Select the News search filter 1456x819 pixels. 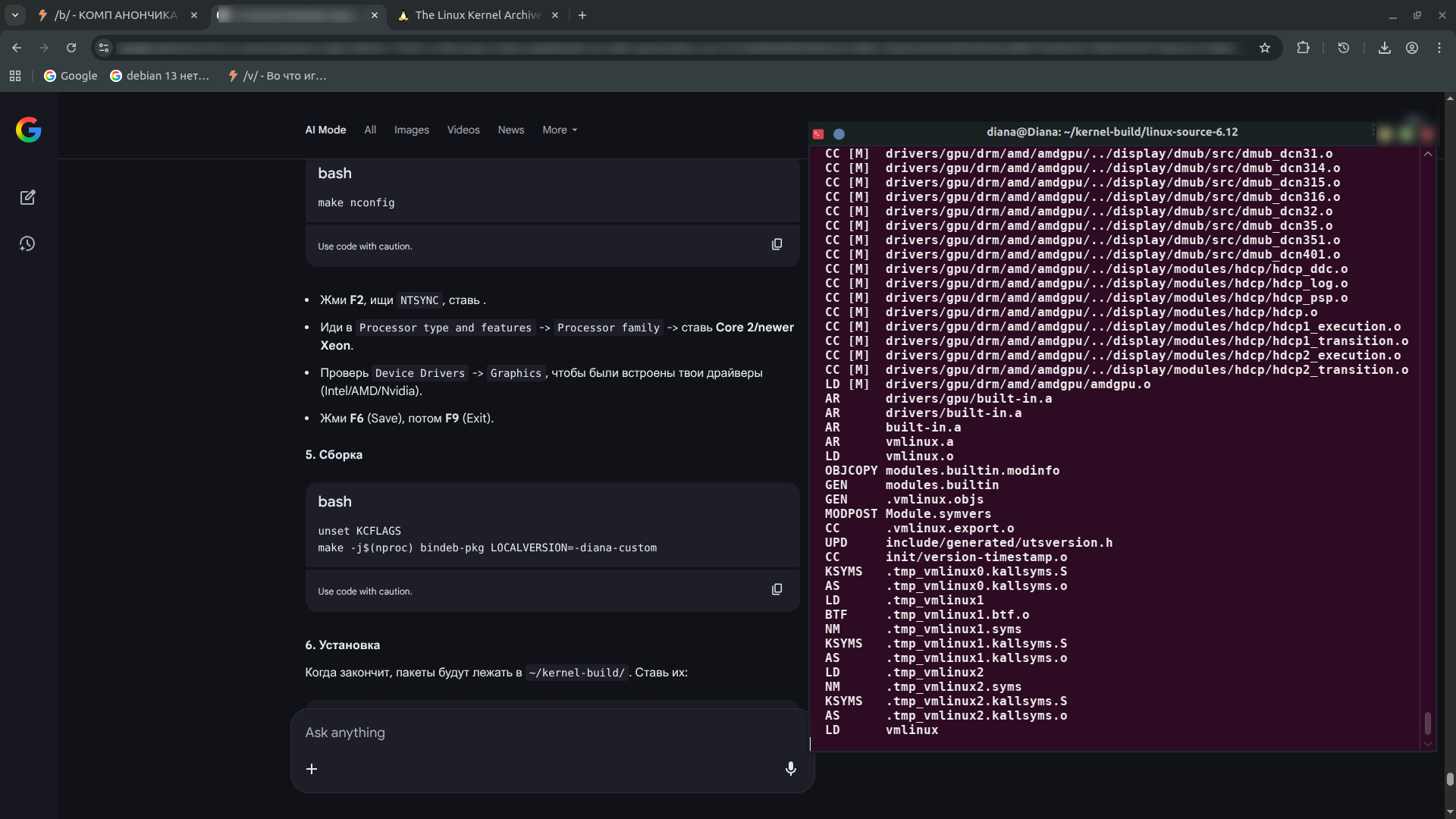click(x=510, y=130)
